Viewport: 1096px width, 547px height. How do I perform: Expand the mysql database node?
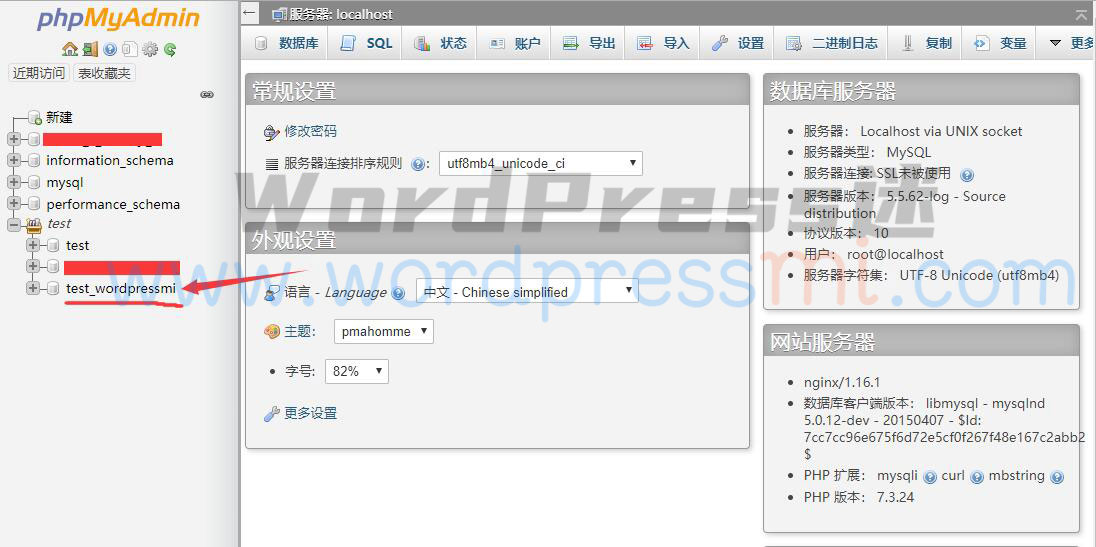14,183
